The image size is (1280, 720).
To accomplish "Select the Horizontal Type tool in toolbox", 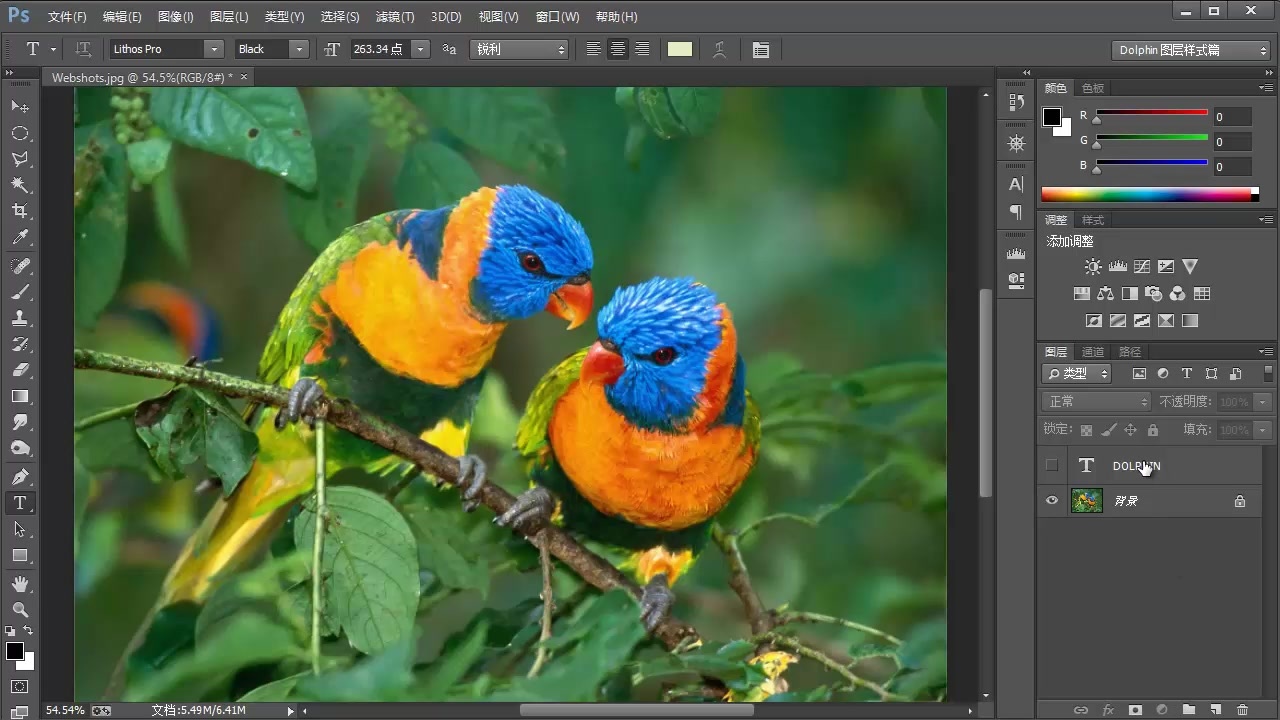I will coord(20,503).
